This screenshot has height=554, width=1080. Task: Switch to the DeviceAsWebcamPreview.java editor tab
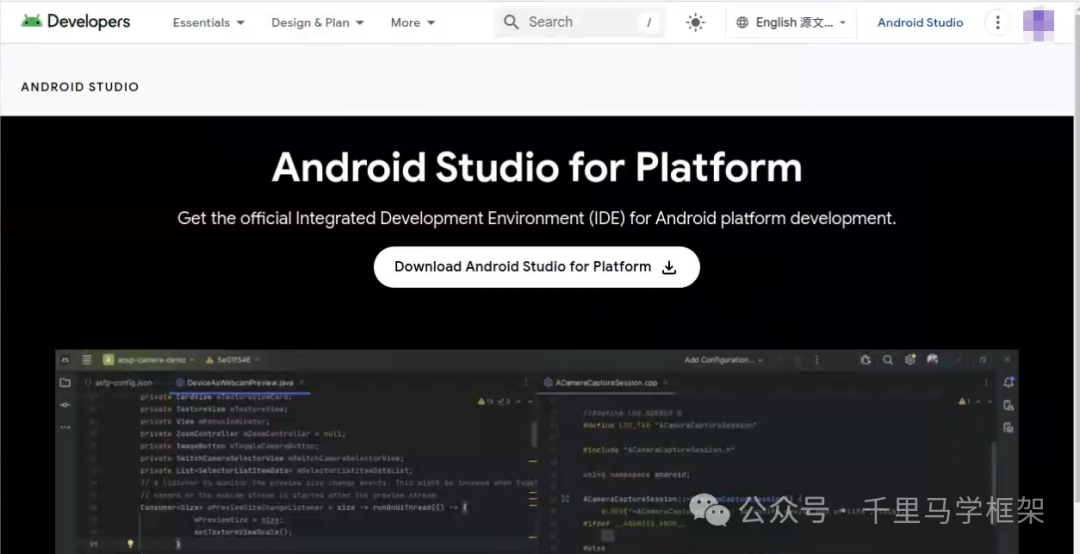240,382
